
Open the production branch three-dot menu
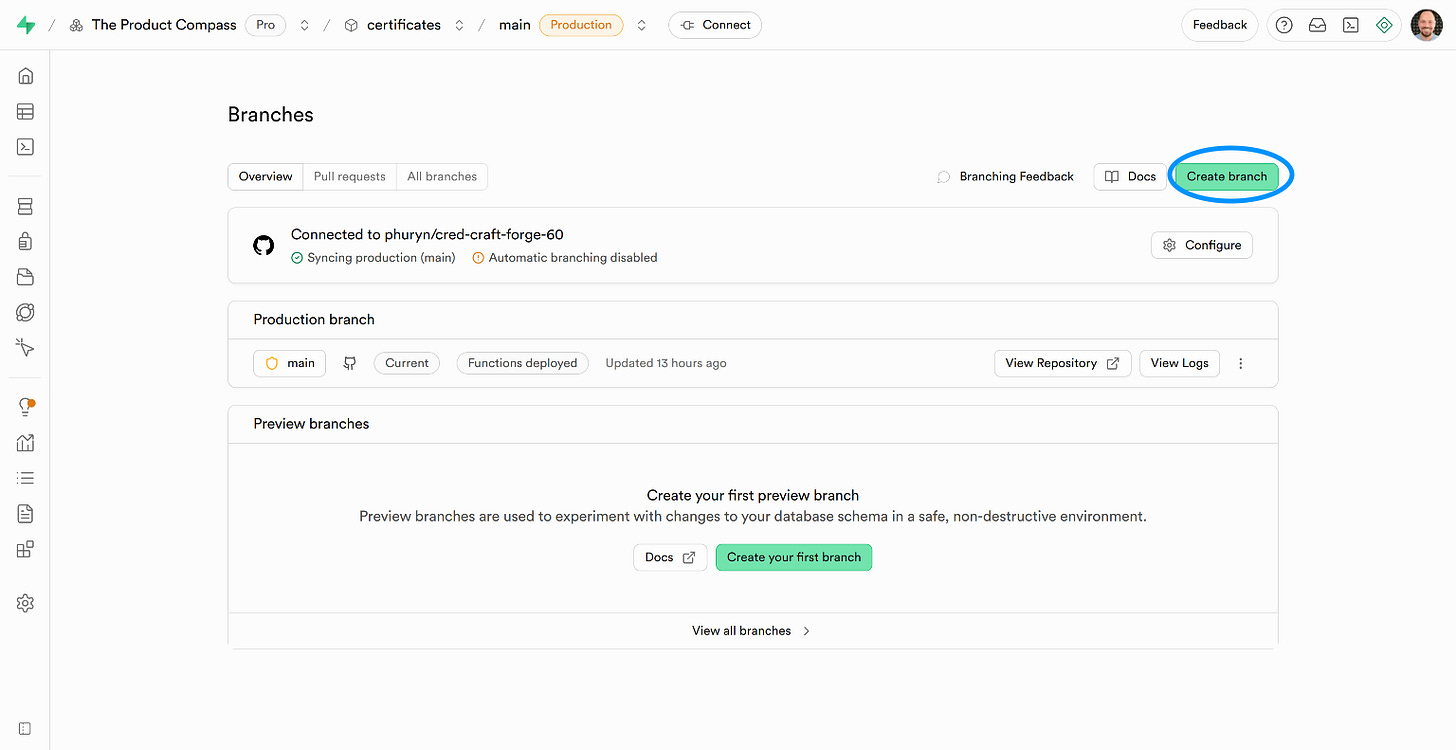(x=1240, y=363)
